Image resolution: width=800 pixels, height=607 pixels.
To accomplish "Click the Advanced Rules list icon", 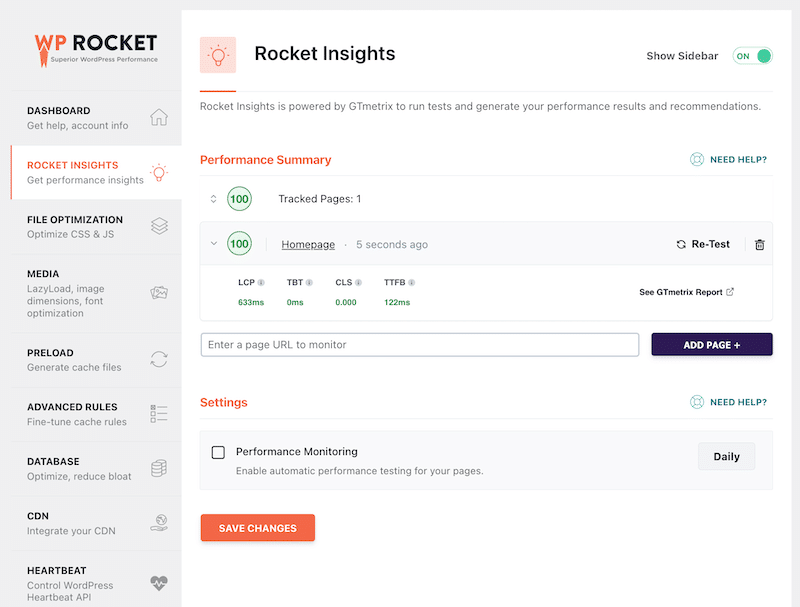I will point(159,414).
